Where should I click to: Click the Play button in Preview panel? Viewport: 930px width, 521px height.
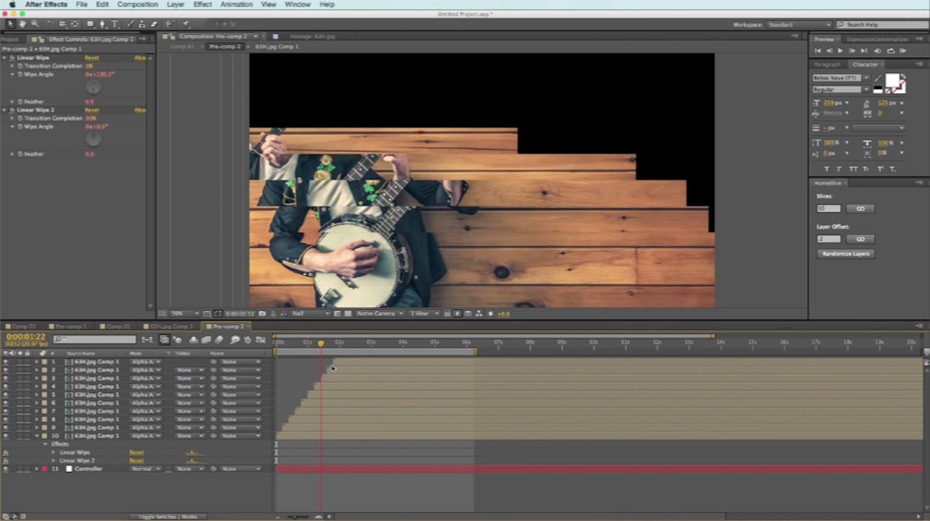(x=840, y=50)
